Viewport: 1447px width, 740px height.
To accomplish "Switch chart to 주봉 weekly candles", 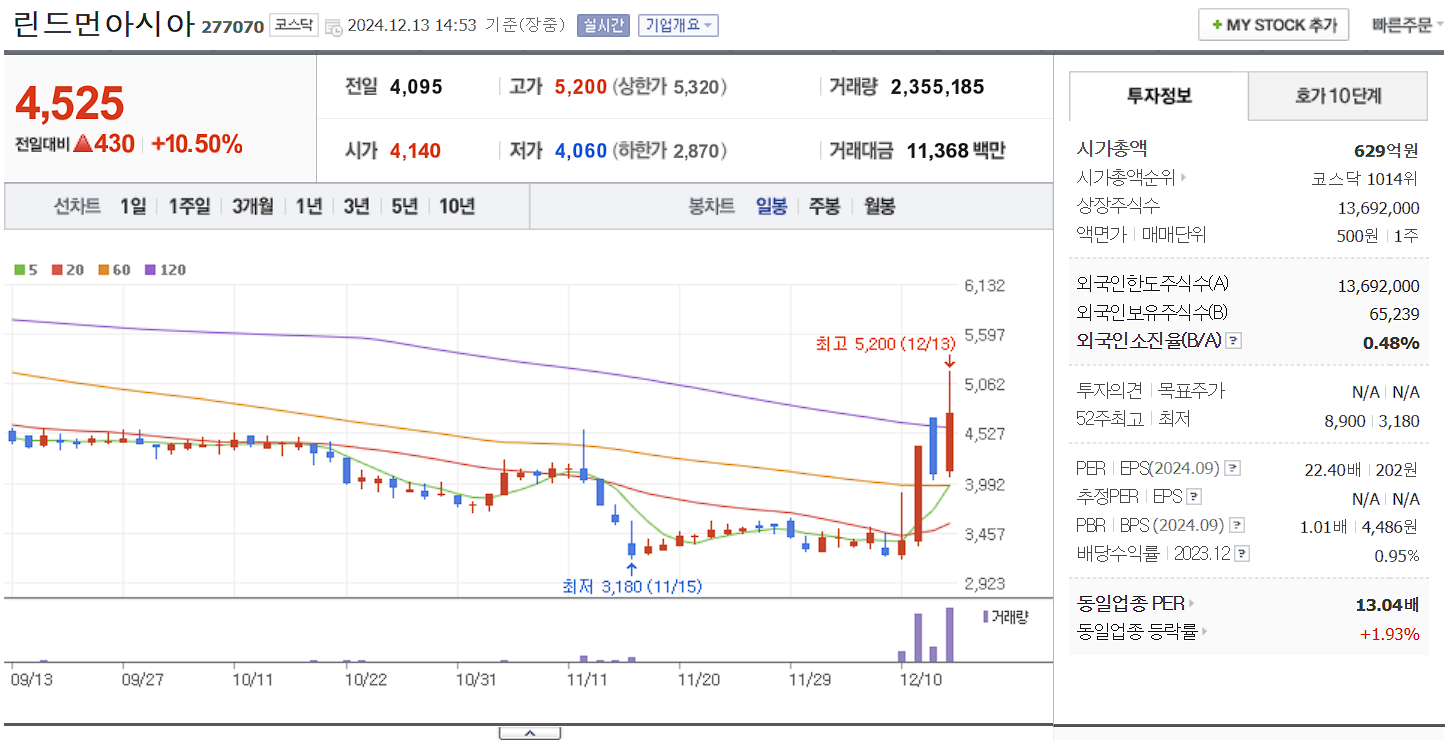I will (823, 206).
